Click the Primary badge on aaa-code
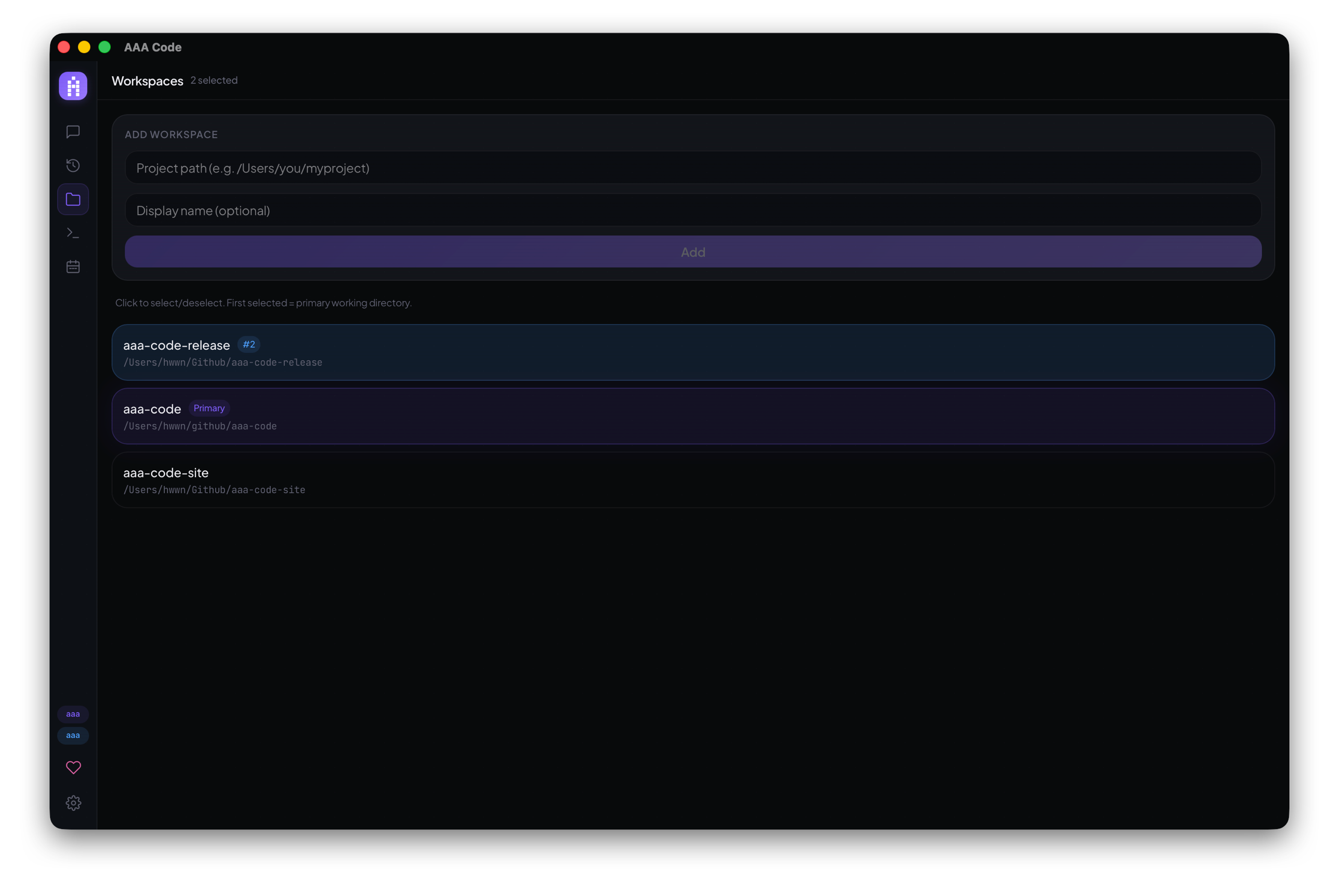1339x896 pixels. [209, 409]
